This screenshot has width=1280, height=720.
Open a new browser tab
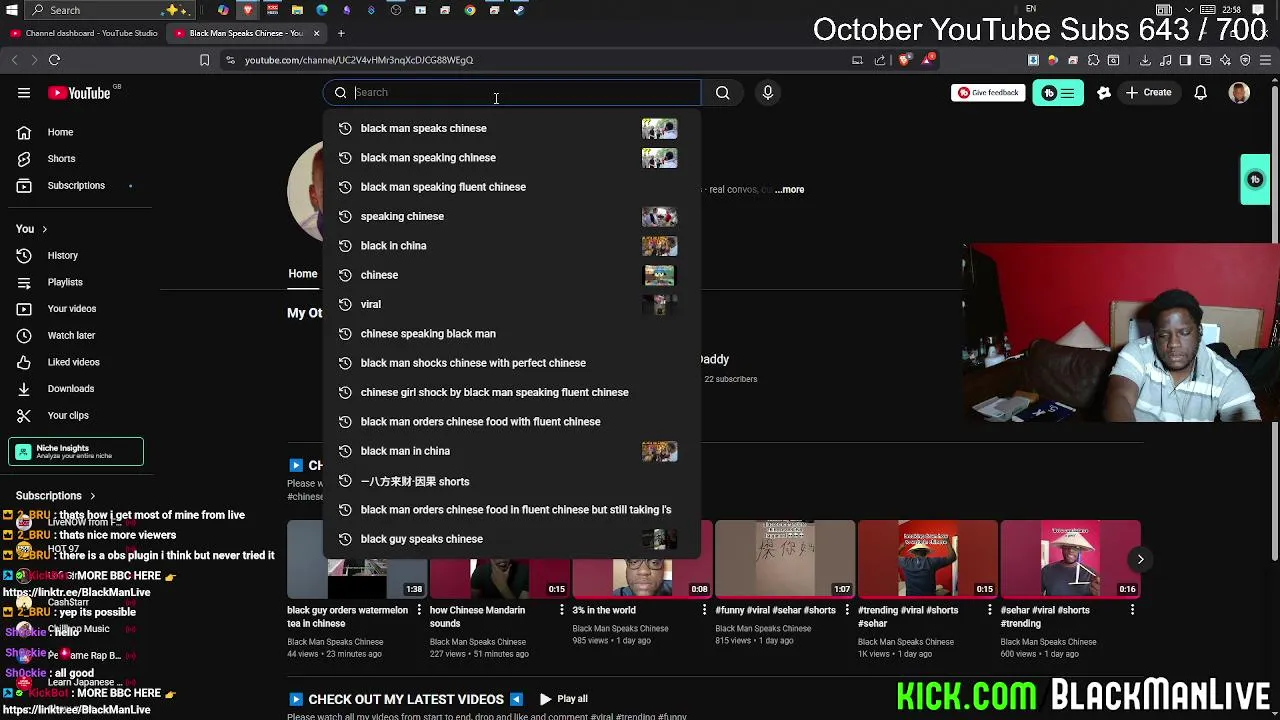(x=341, y=33)
